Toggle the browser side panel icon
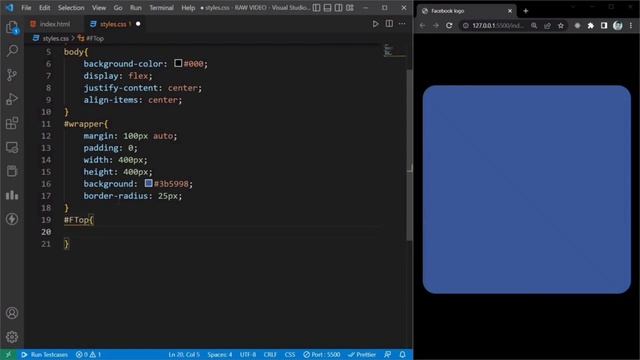Screen dimensions: 640x360 [604, 25]
